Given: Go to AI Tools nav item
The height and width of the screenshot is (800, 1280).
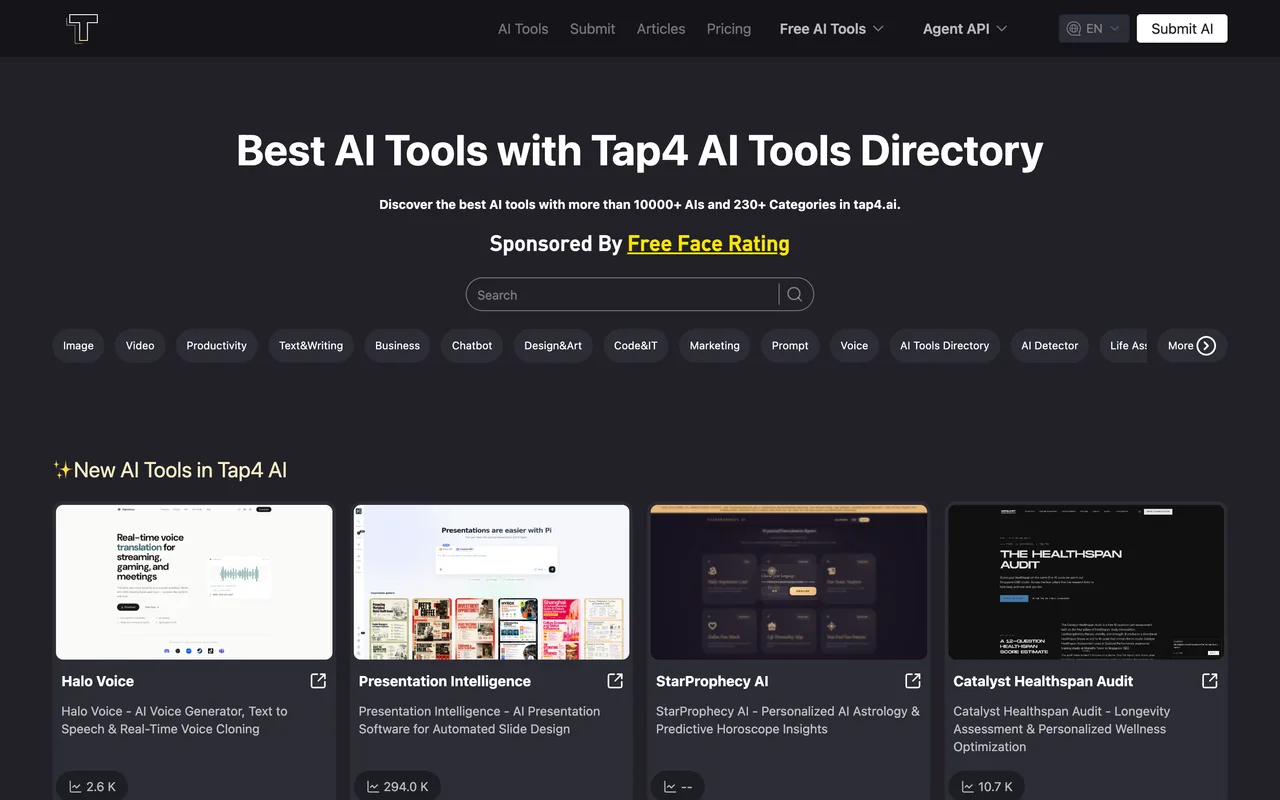Looking at the screenshot, I should pyautogui.click(x=523, y=29).
